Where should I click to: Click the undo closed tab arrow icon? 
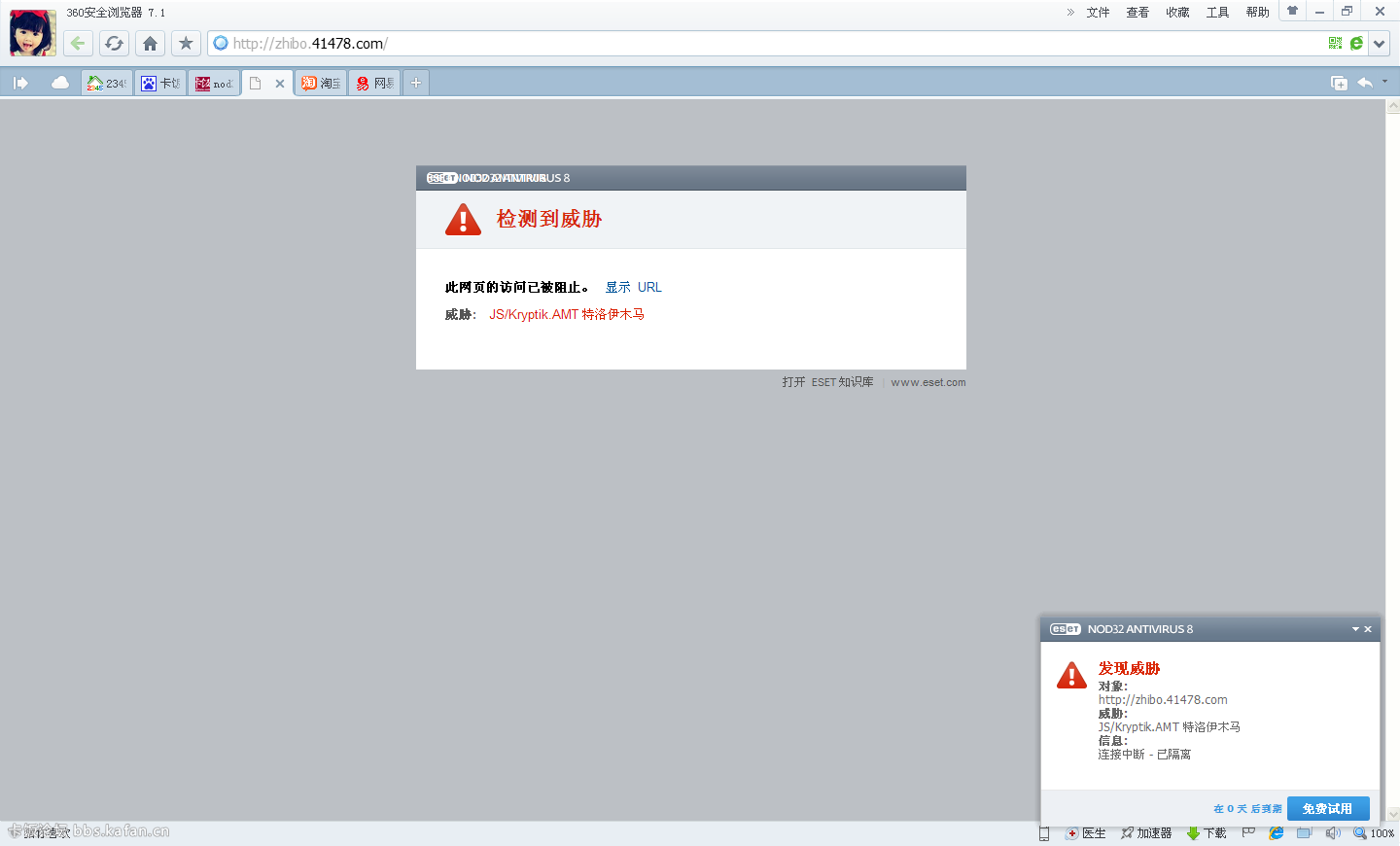click(1365, 83)
